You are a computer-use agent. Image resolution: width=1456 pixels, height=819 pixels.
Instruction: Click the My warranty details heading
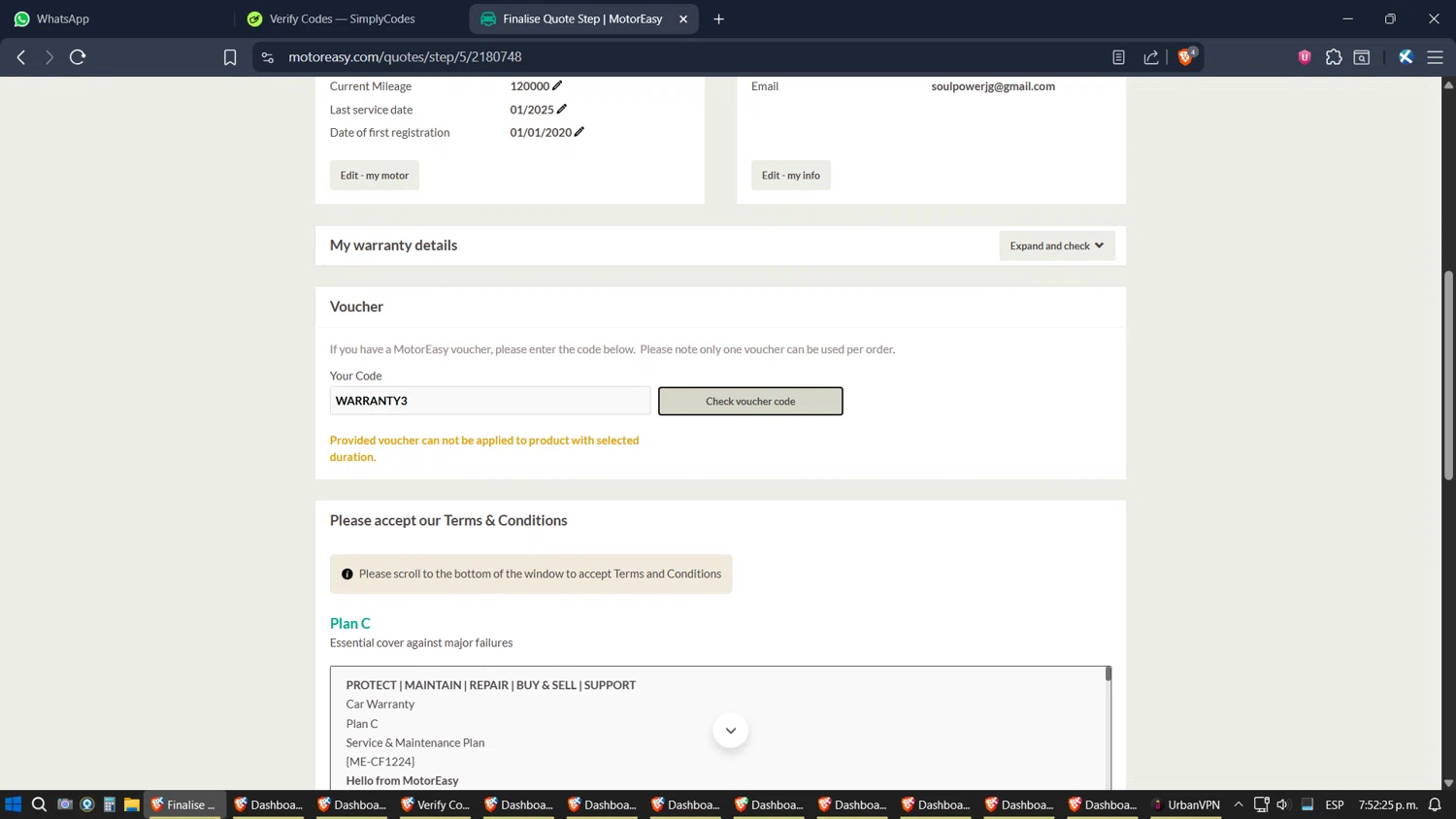[393, 246]
